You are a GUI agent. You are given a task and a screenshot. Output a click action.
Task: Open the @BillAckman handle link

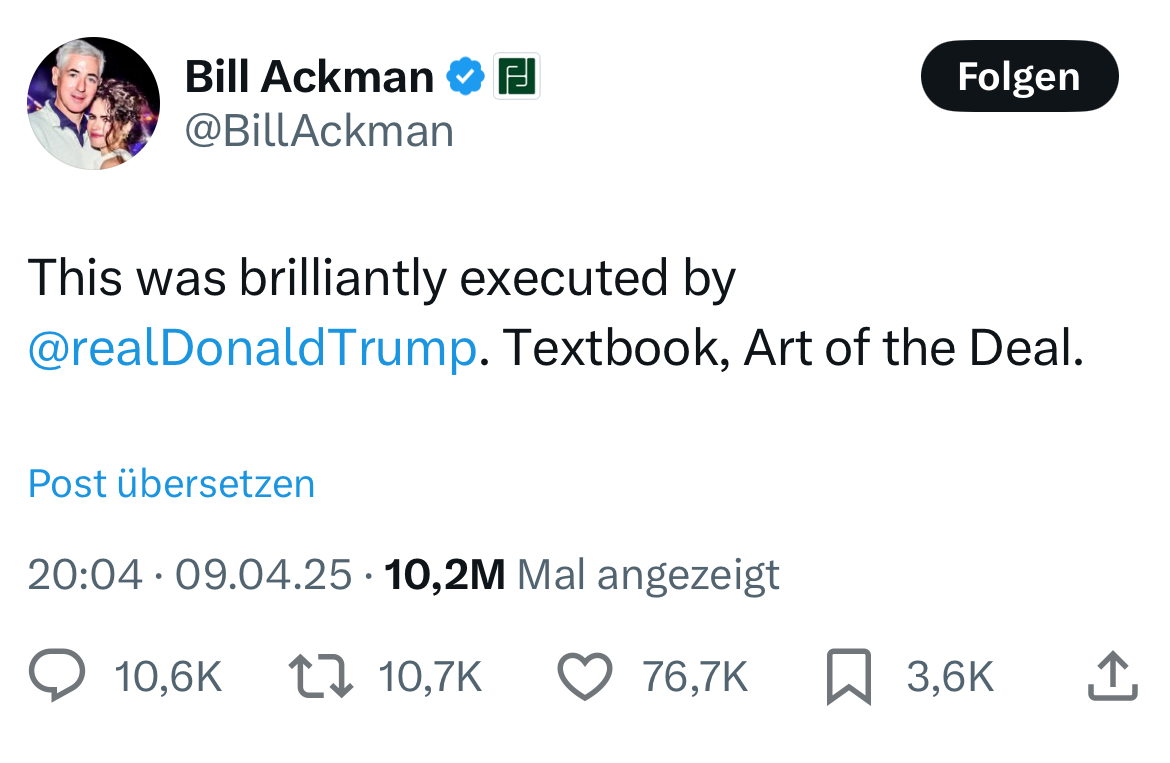(x=319, y=131)
